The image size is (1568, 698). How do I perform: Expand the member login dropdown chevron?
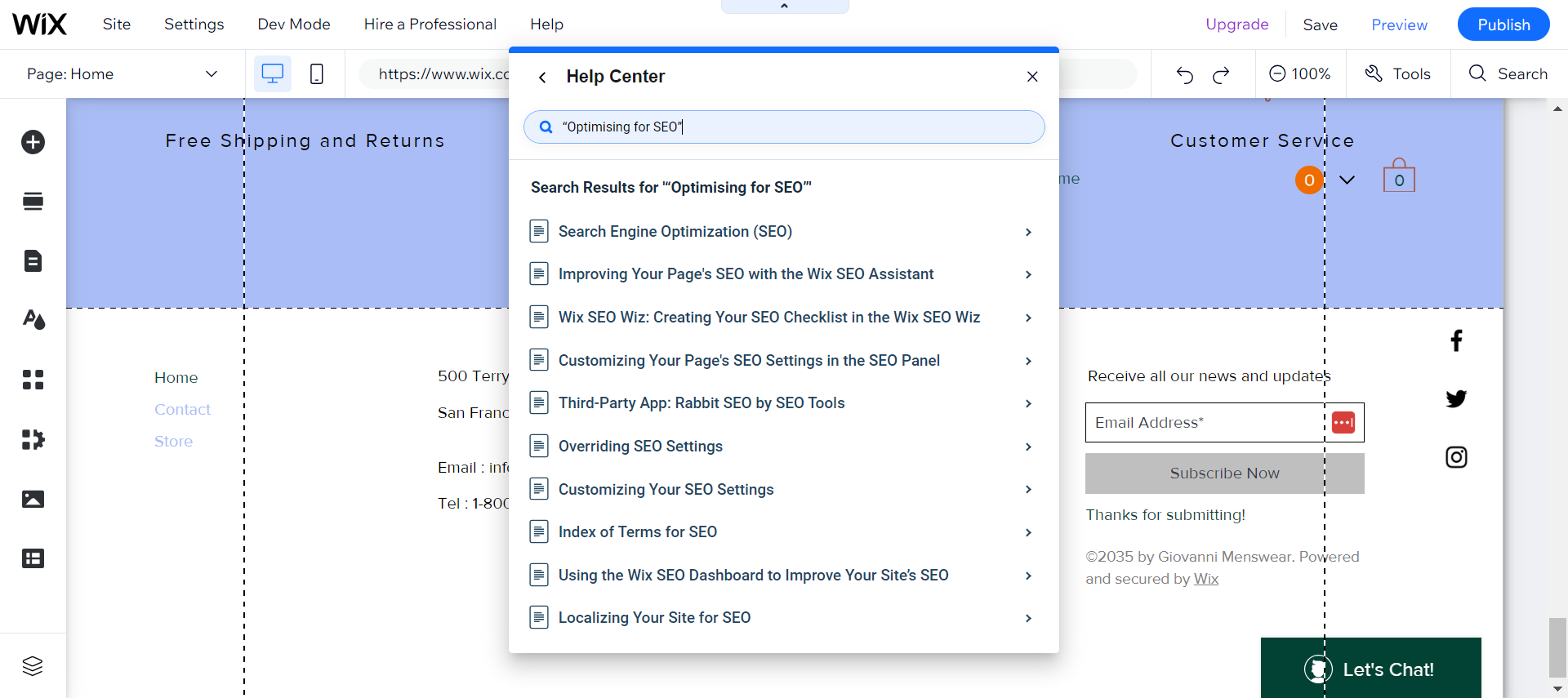click(x=1347, y=180)
